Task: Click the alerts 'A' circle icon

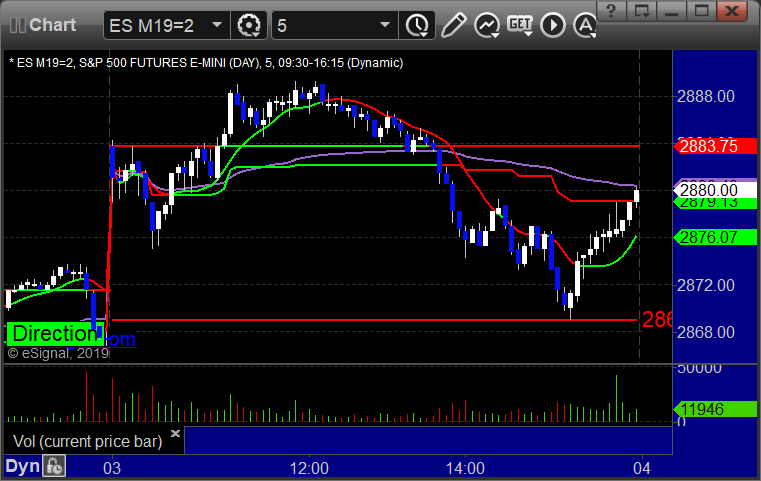Action: (x=585, y=25)
